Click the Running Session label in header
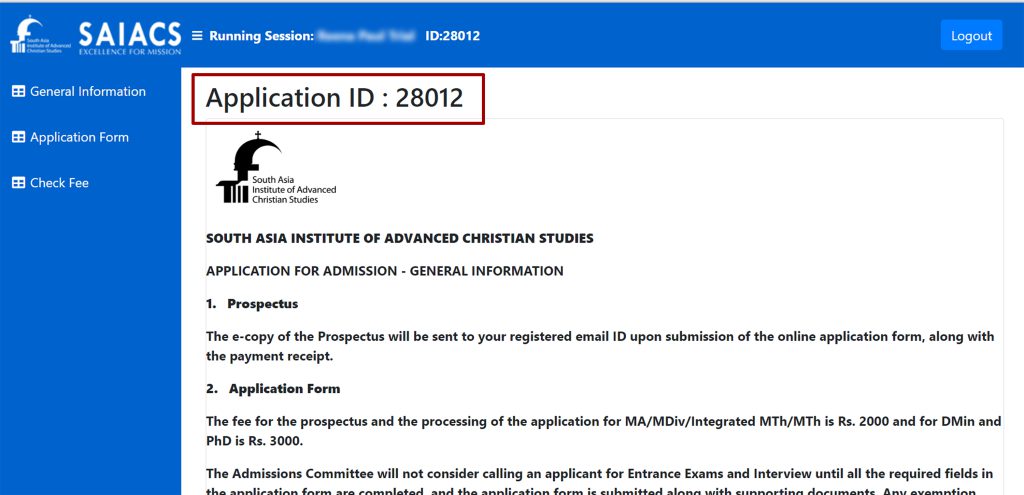 [x=262, y=36]
